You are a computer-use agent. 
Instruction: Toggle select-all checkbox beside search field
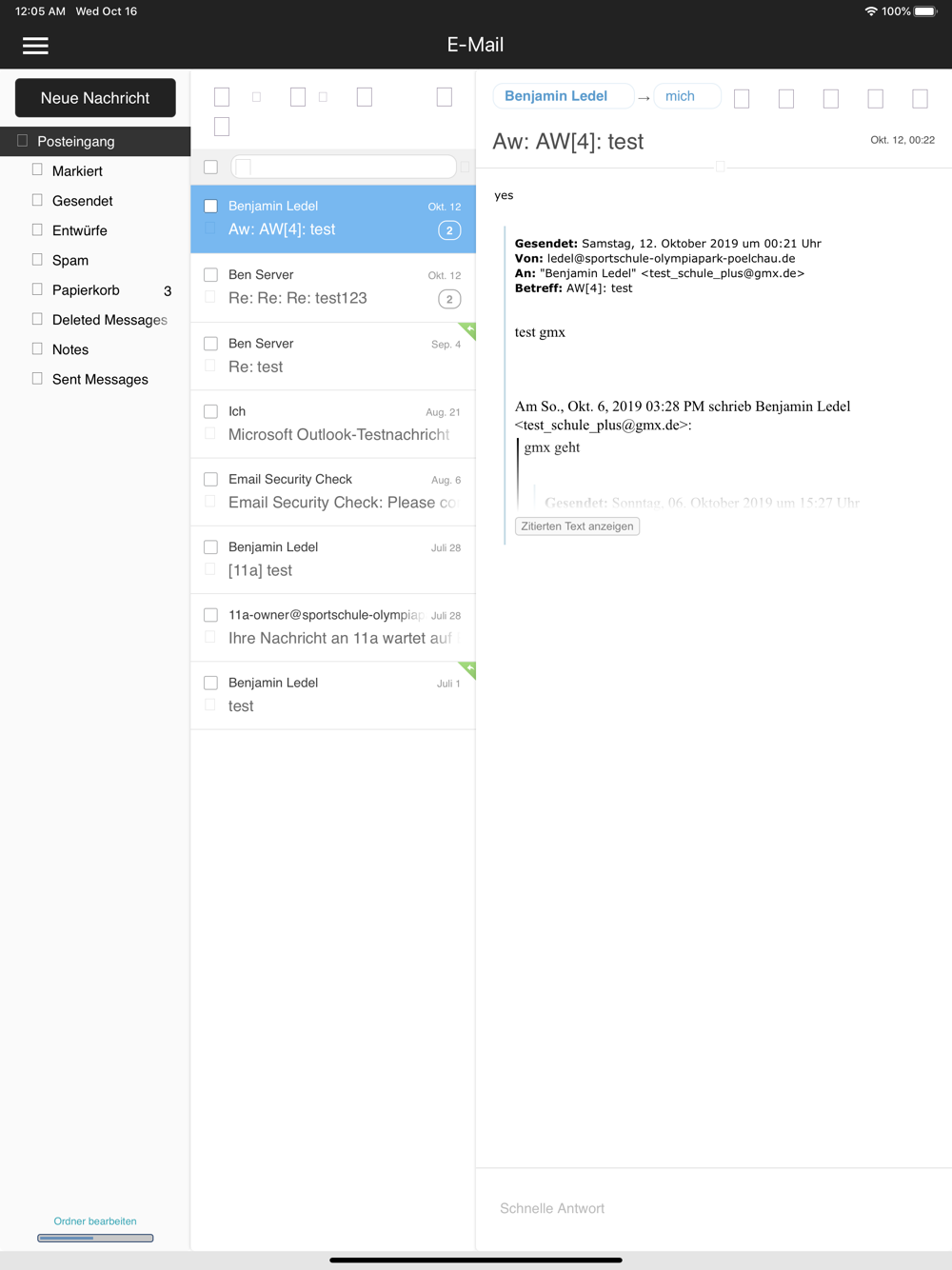210,168
